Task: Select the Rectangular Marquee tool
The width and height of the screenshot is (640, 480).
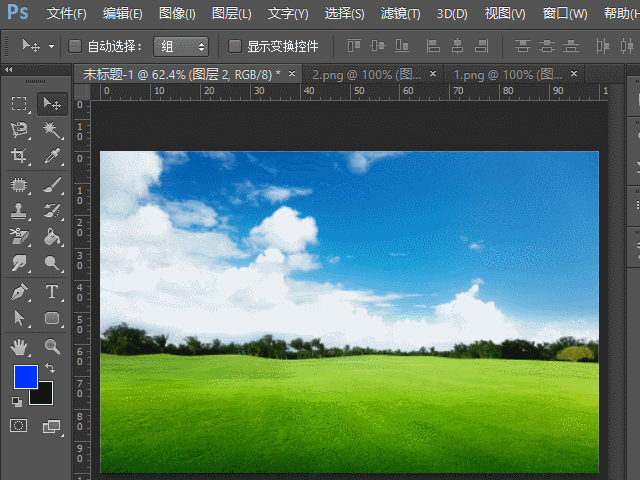Action: [19, 104]
